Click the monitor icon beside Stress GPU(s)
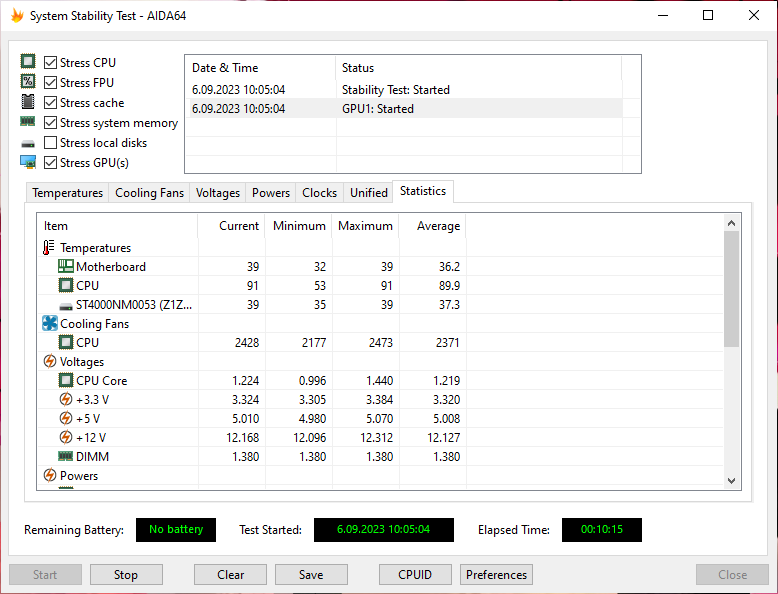Screen dimensions: 778x594 (x=28, y=162)
